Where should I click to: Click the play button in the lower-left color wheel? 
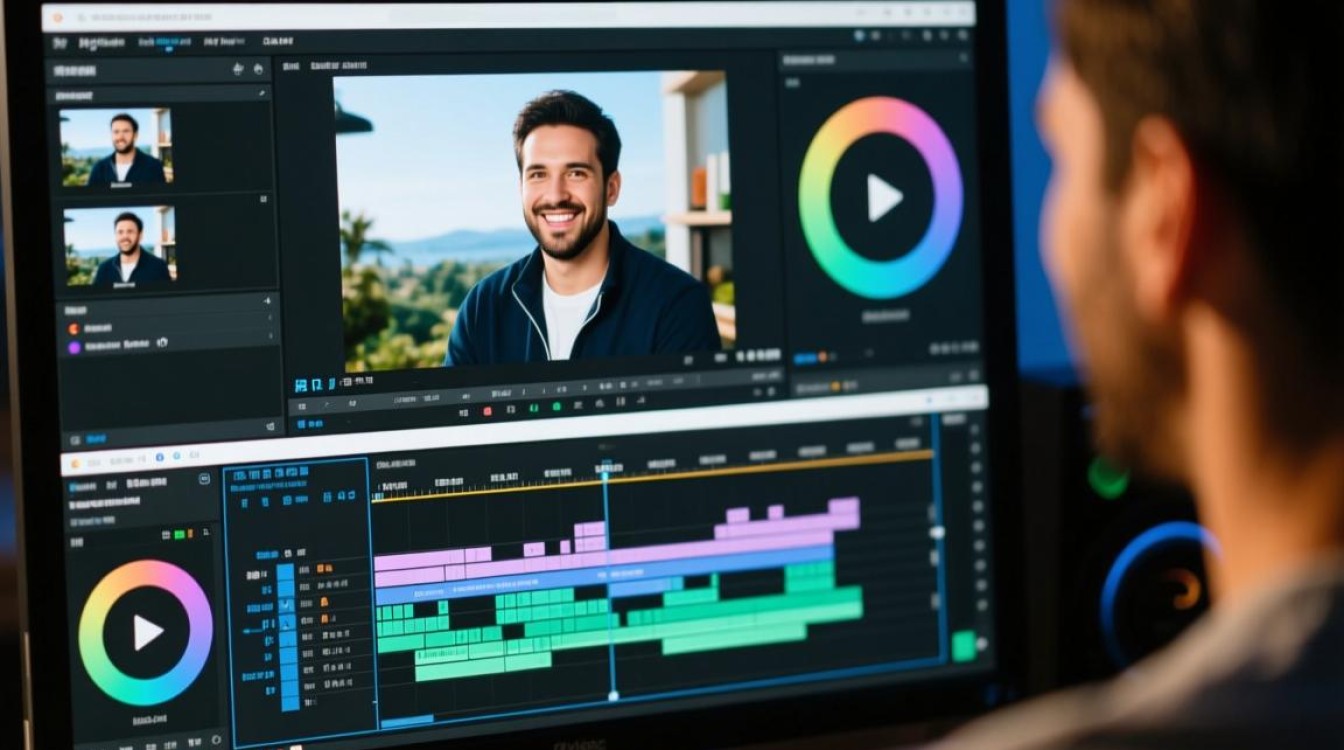146,632
